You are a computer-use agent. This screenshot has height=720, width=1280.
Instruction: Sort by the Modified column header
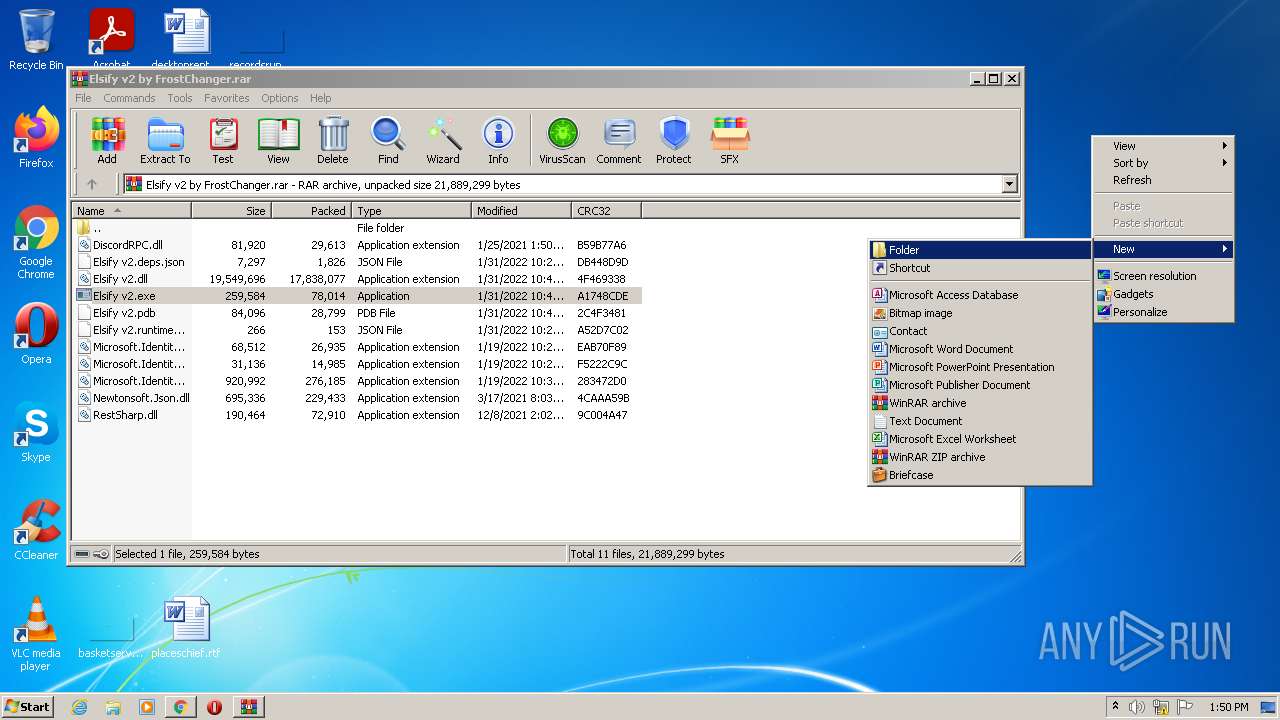(x=521, y=211)
